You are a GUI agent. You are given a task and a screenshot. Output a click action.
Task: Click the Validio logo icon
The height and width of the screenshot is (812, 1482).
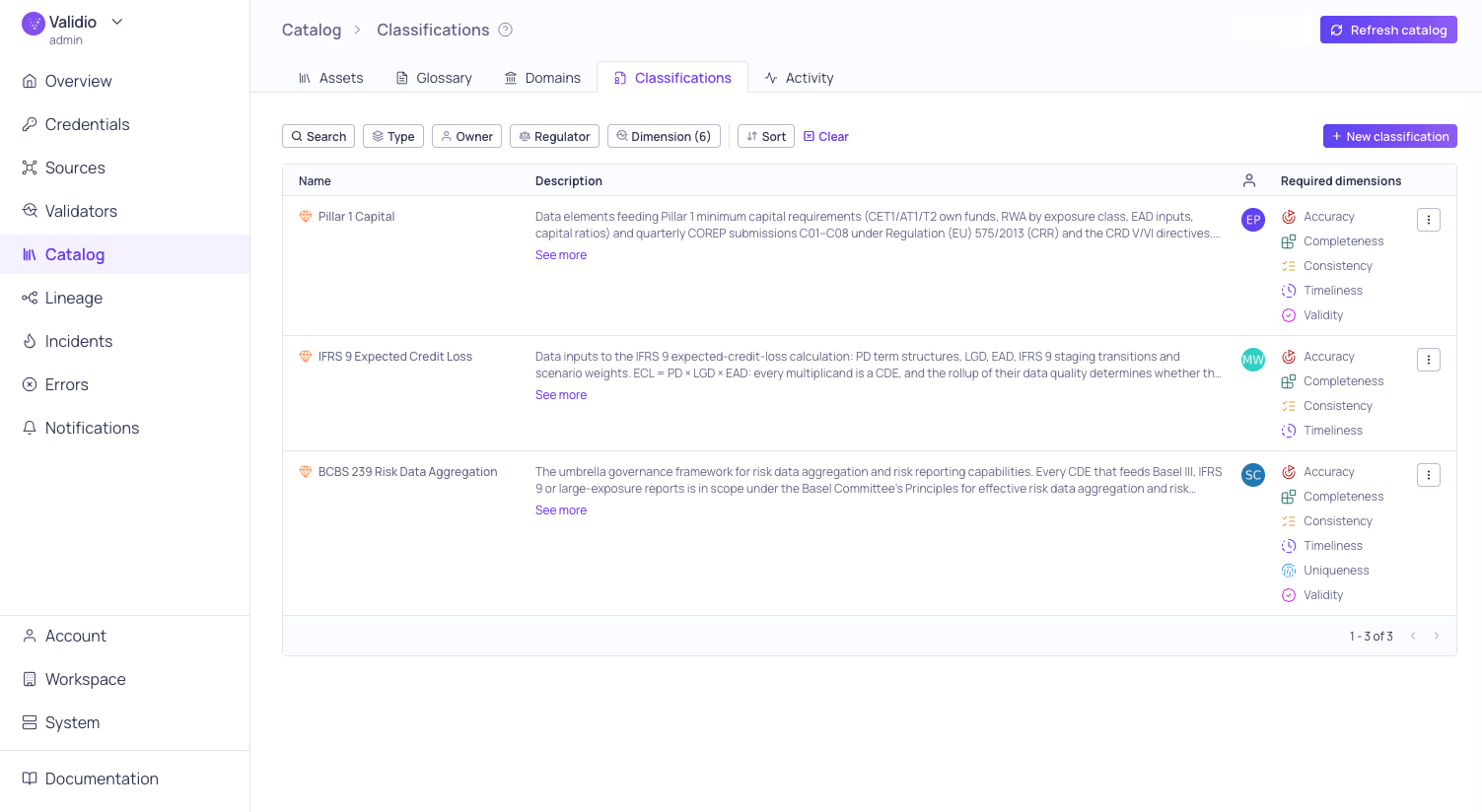click(34, 23)
